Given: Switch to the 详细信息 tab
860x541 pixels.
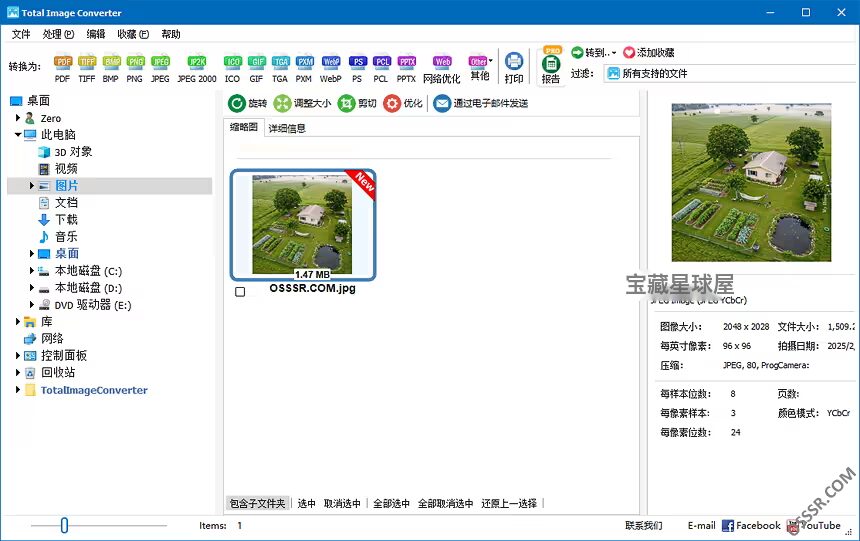Looking at the screenshot, I should (287, 128).
